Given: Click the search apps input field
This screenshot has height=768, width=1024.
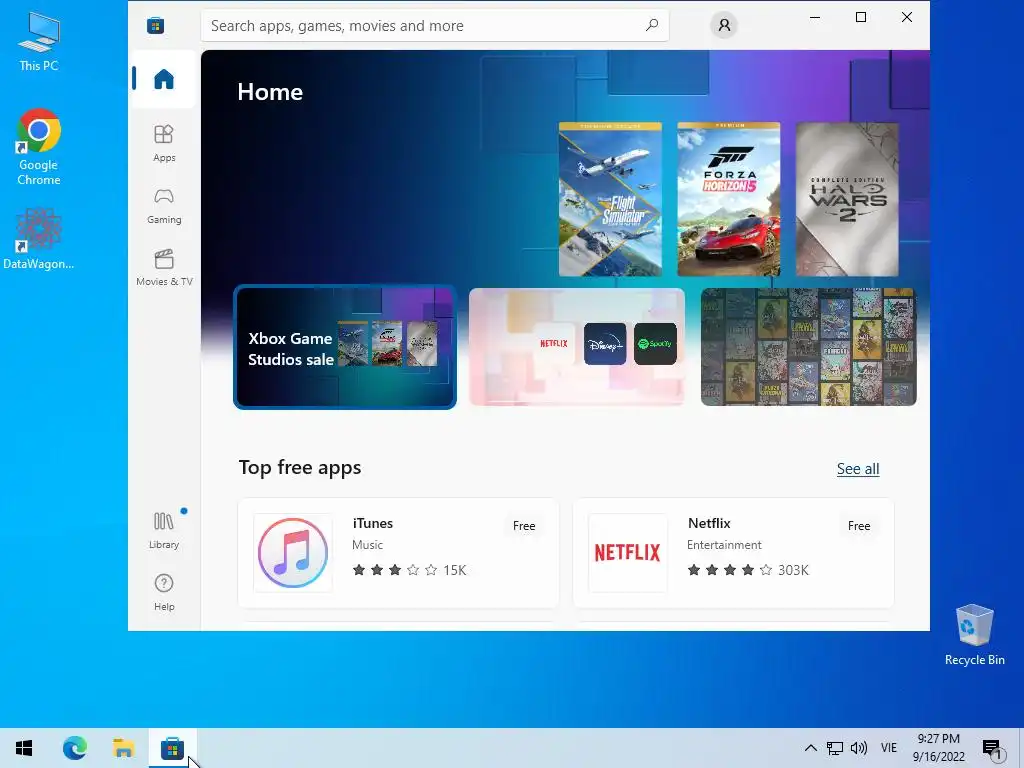Looking at the screenshot, I should coord(434,25).
